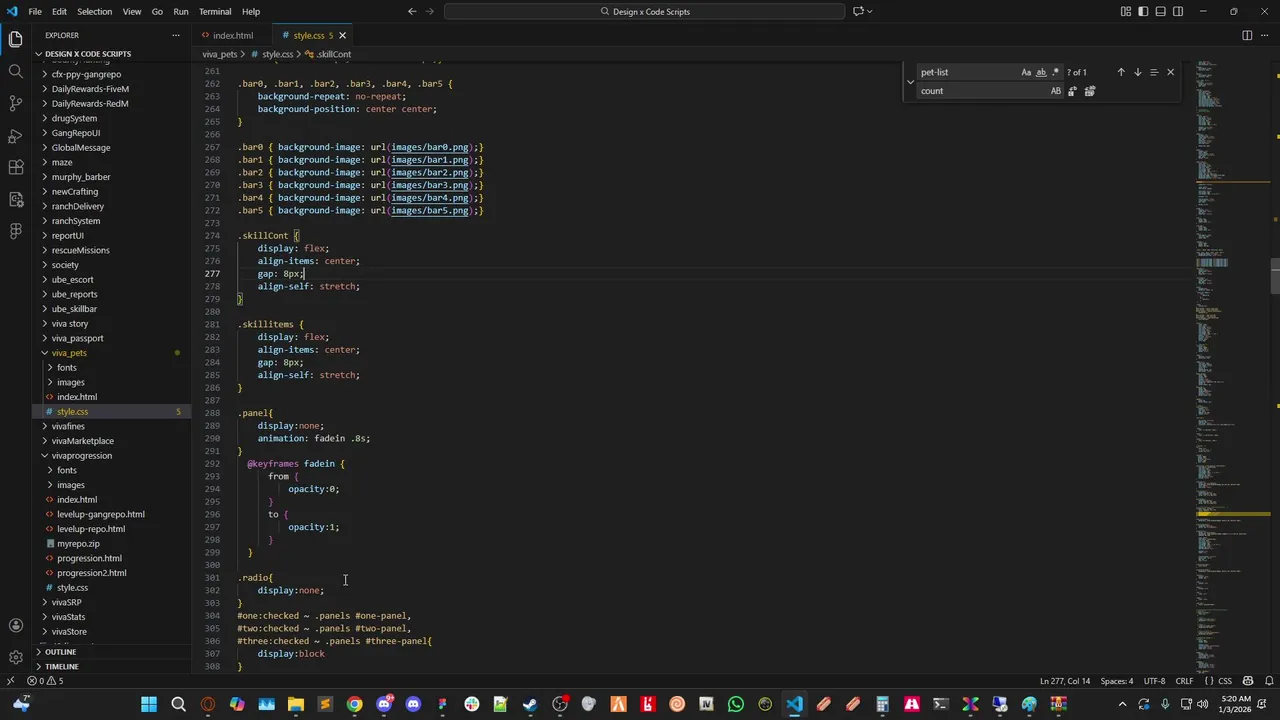
Task: Click viva_pets in the breadcrumb
Action: click(x=219, y=54)
